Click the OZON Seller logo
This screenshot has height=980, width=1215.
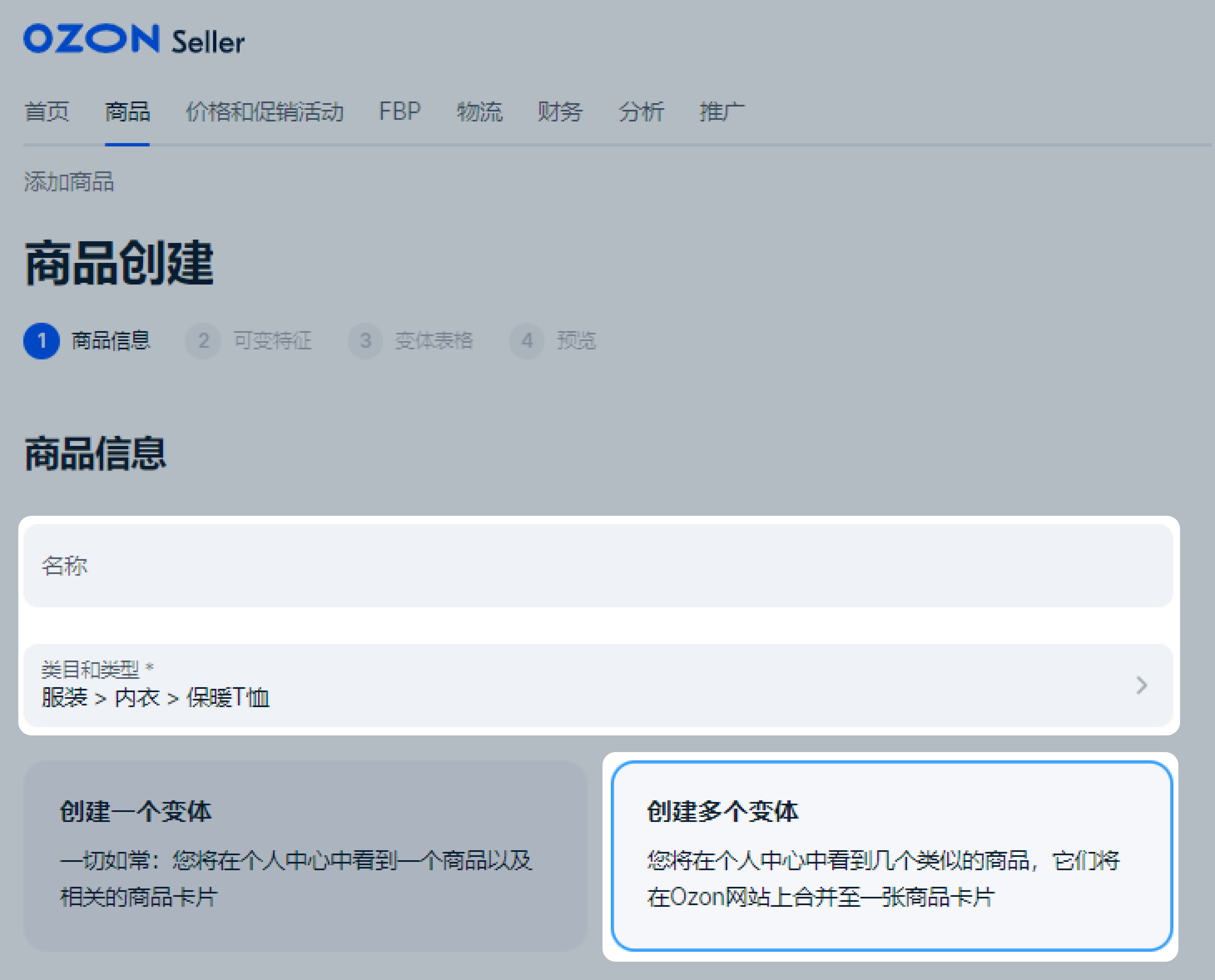[x=134, y=39]
